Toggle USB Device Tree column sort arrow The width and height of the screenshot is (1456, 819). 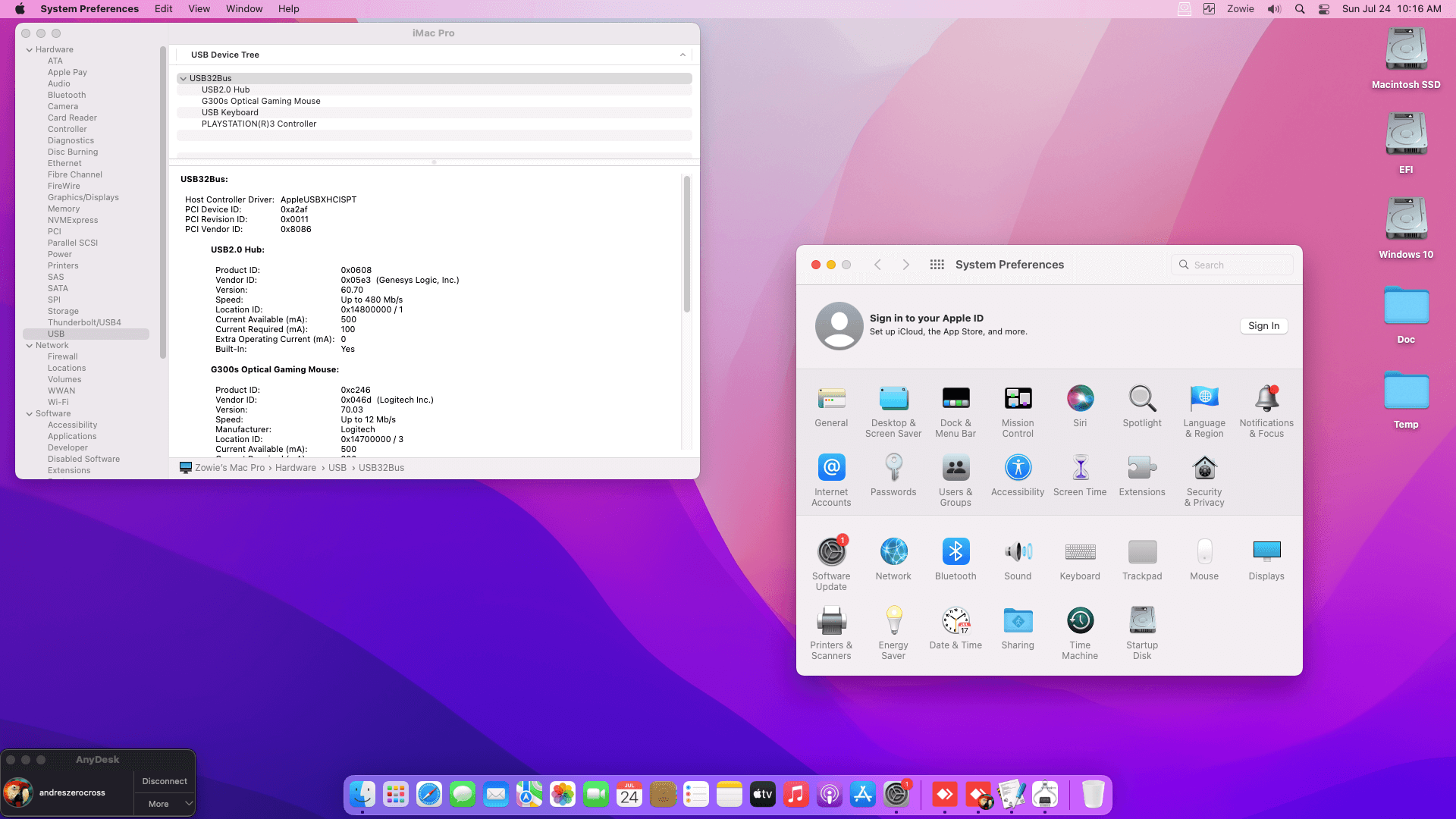682,55
